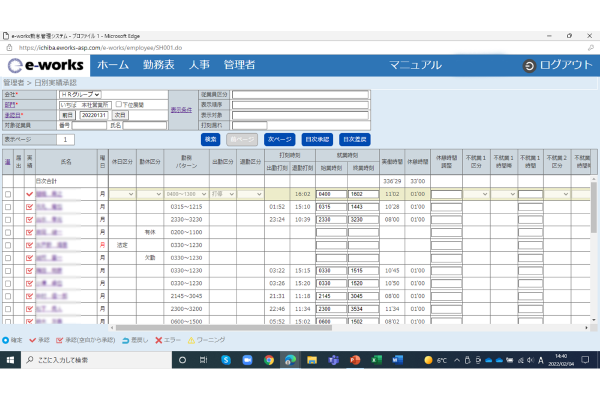This screenshot has height=400, width=600.
Task: Open the 0400~1300 work pattern dropdown
Action: [x=186, y=194]
